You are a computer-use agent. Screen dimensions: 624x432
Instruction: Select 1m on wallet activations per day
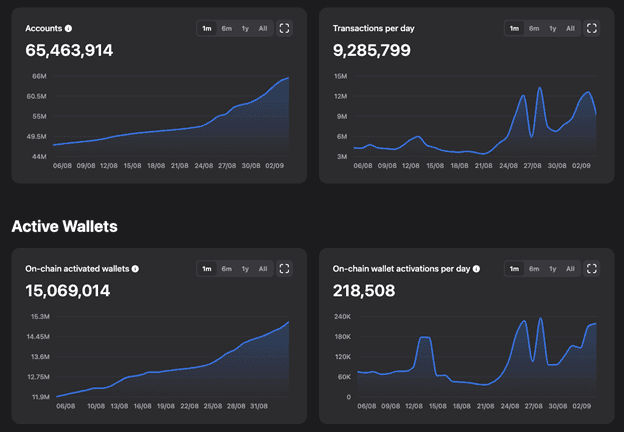[x=514, y=268]
